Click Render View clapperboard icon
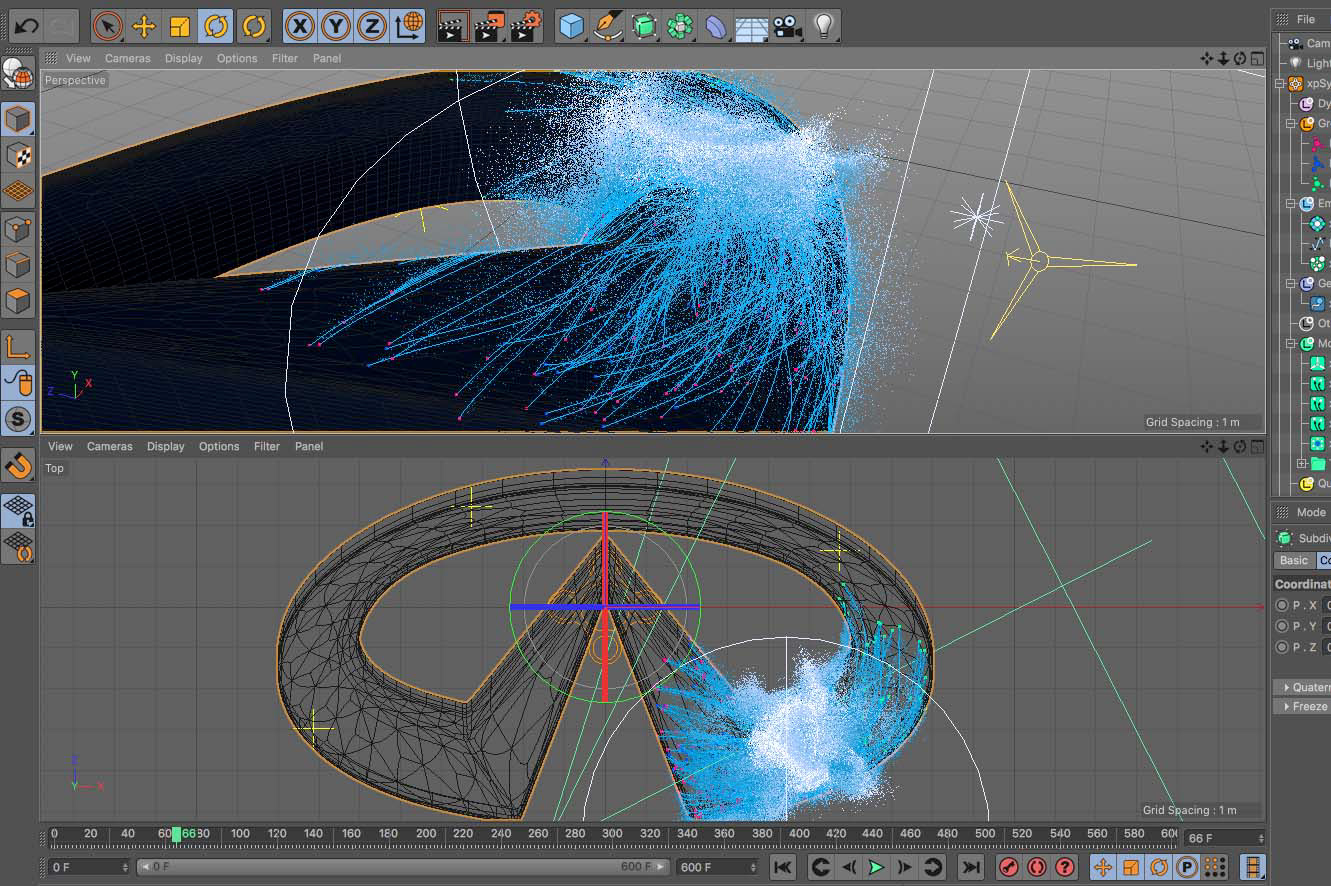Screen dimensions: 1331x886 click(453, 26)
